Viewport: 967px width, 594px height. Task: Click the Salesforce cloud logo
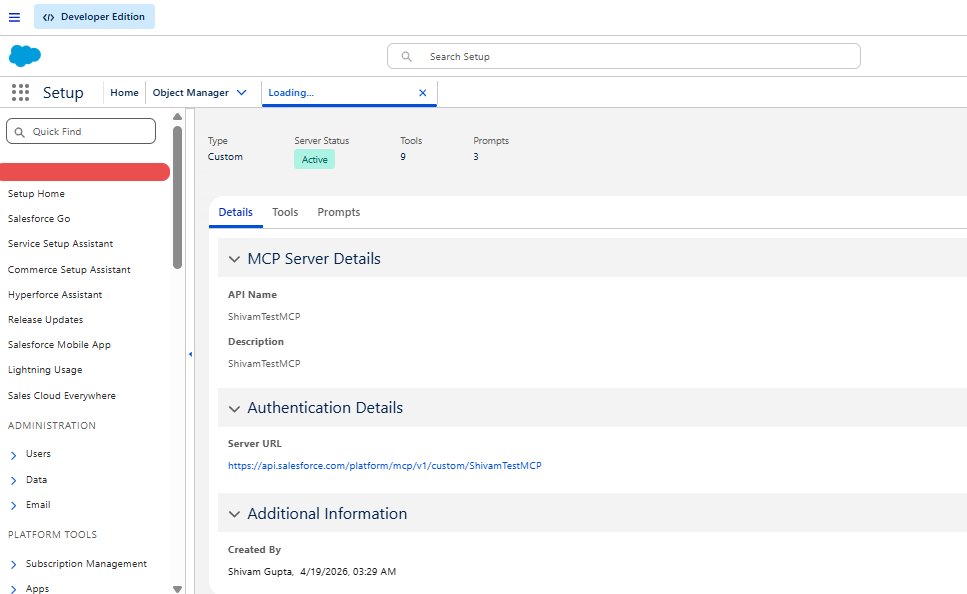coord(24,55)
